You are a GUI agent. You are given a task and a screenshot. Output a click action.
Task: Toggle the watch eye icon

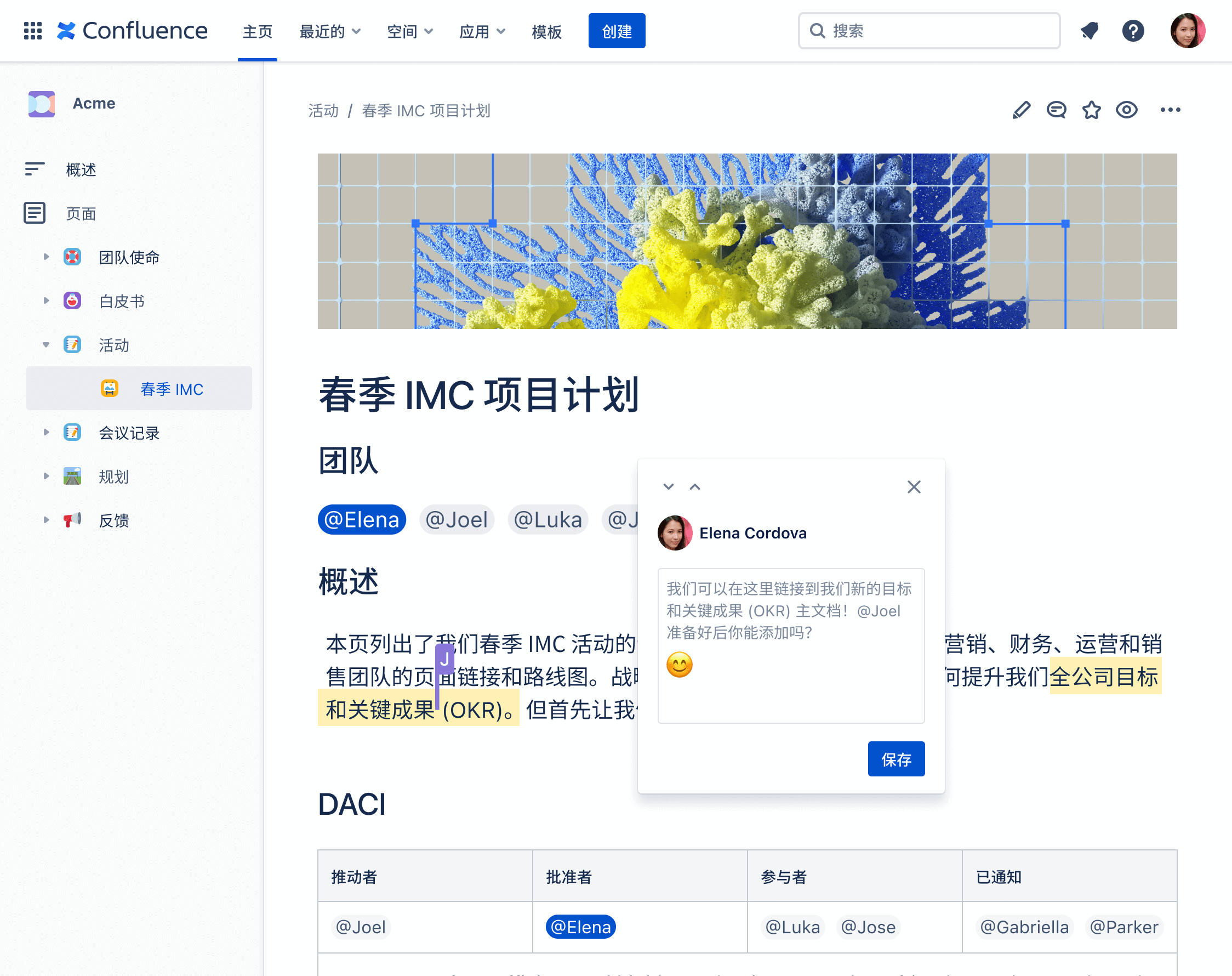pyautogui.click(x=1126, y=110)
